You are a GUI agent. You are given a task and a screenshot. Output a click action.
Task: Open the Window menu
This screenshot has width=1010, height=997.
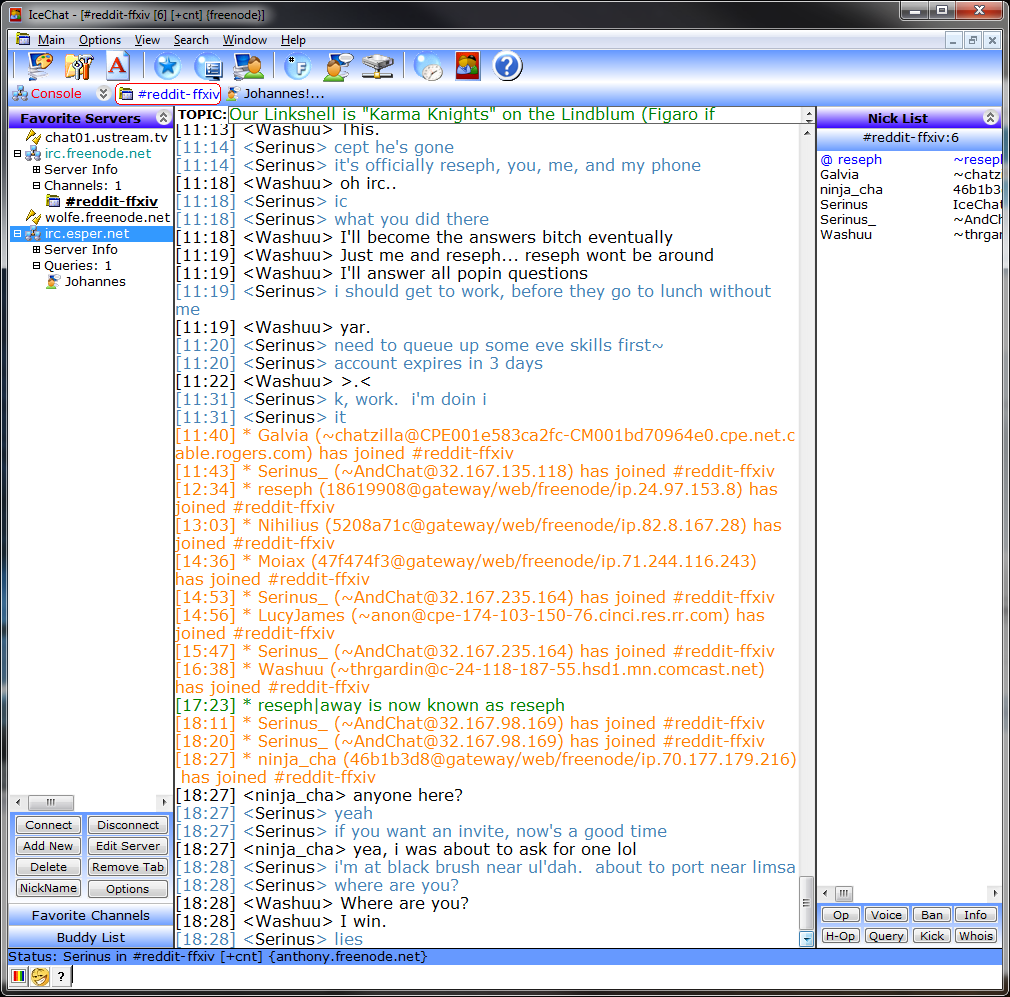click(x=244, y=40)
